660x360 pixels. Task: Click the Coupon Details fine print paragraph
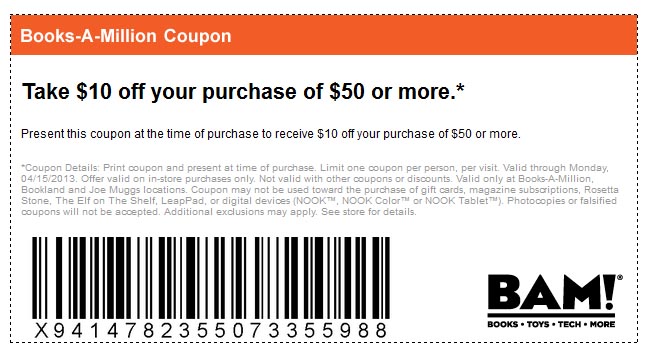[x=319, y=189]
